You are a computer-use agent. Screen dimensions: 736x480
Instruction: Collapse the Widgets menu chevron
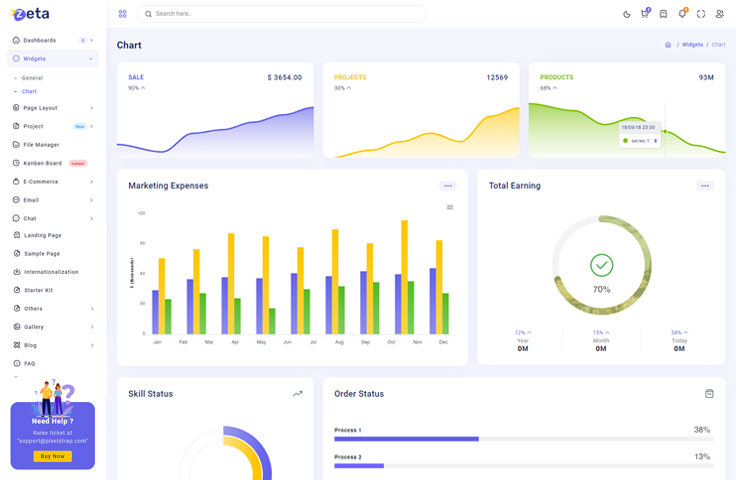91,59
